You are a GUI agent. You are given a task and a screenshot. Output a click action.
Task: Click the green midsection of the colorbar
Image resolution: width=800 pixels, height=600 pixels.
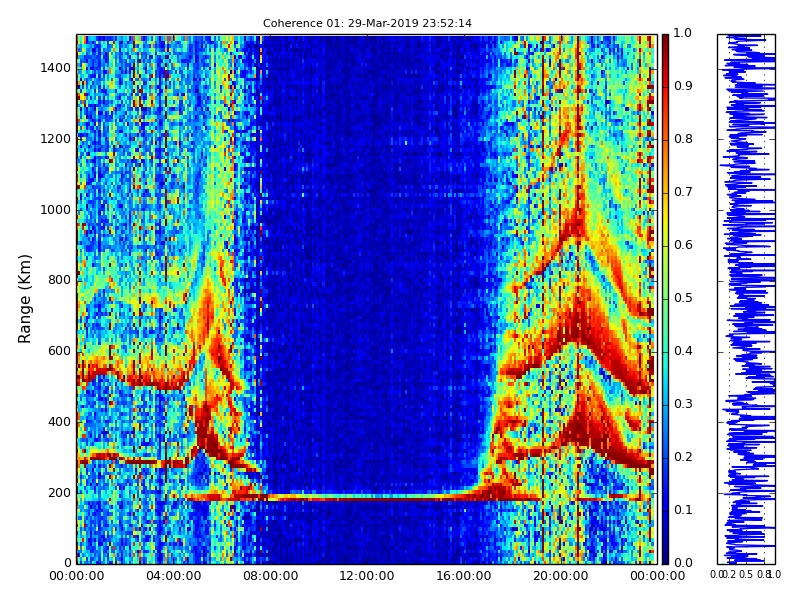point(665,299)
